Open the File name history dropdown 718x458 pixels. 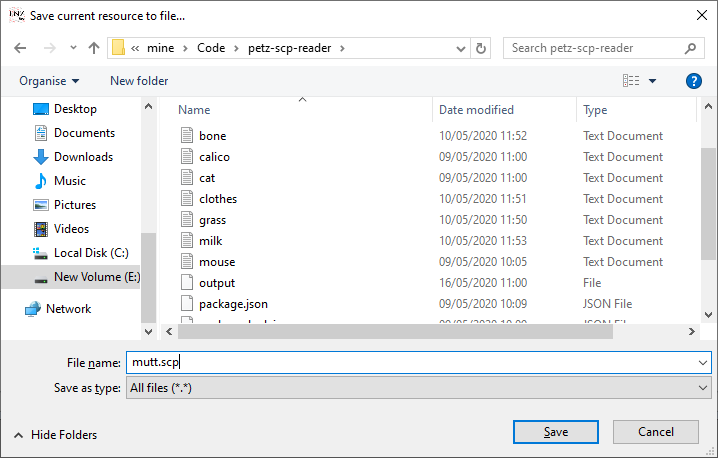pyautogui.click(x=704, y=363)
